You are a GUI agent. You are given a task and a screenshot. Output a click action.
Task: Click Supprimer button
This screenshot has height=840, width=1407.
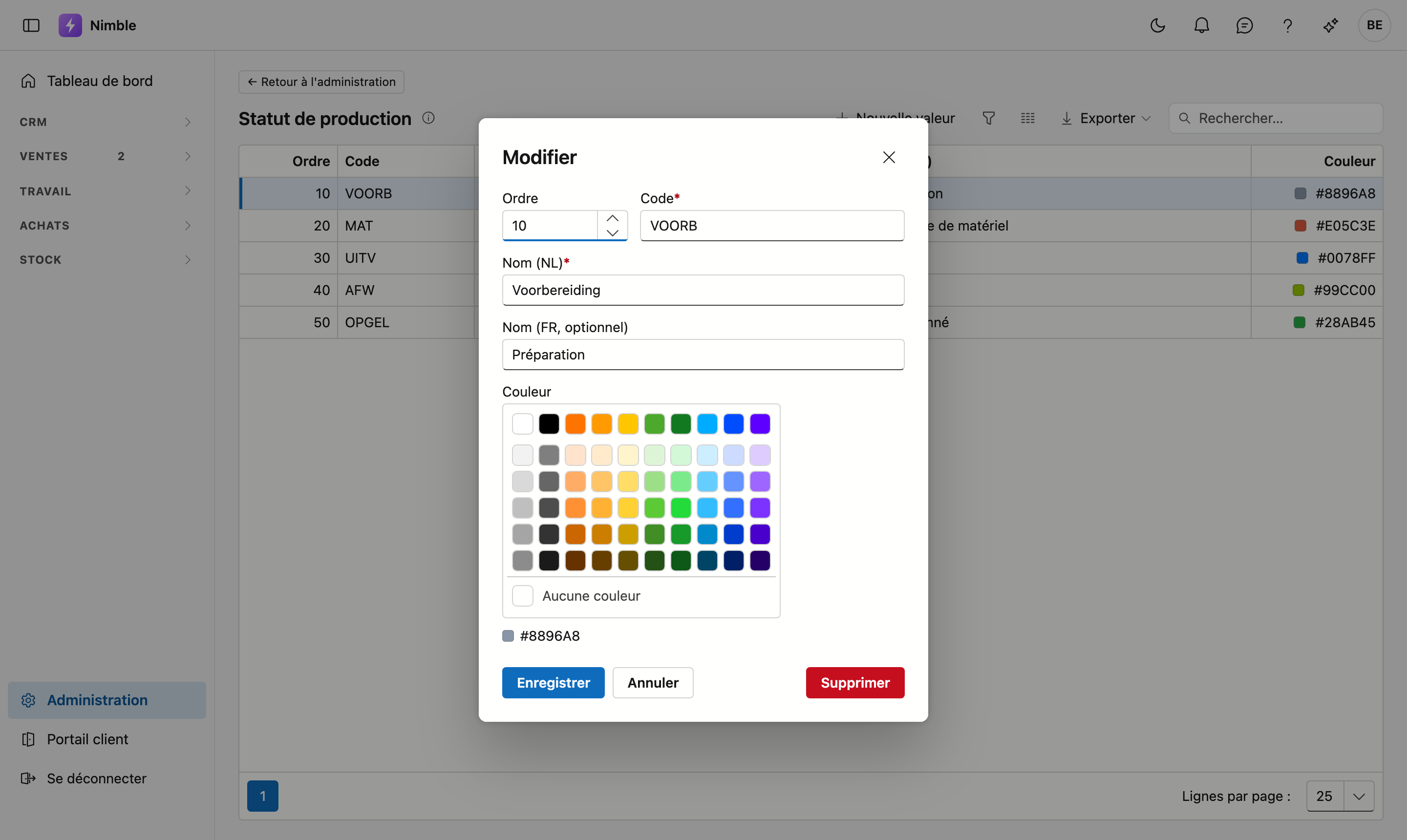pos(855,683)
